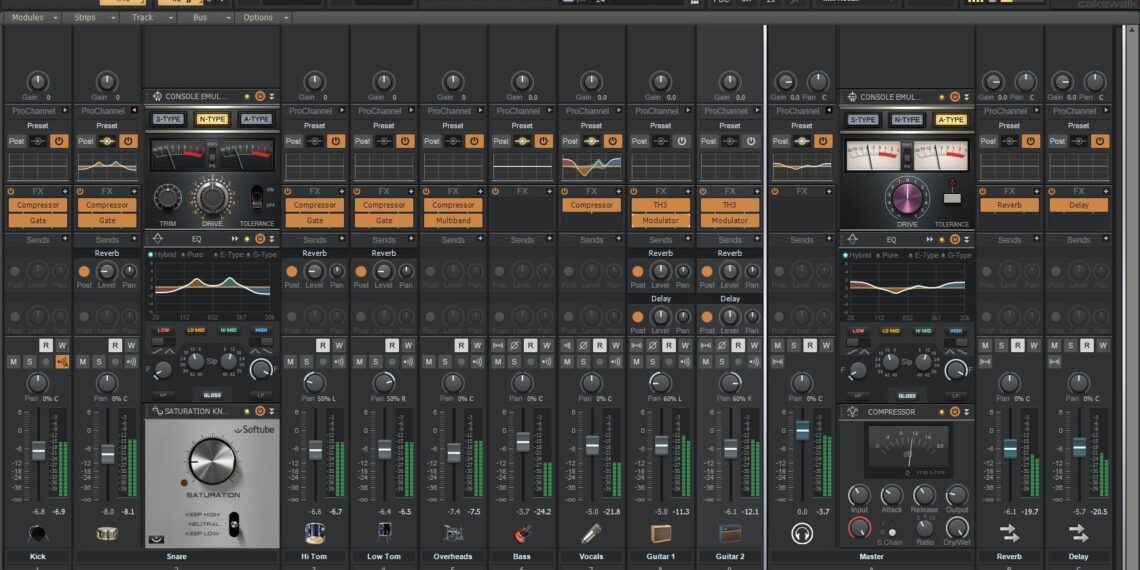The width and height of the screenshot is (1140, 570).
Task: Click the Overheads drum kit icon
Action: 453,533
